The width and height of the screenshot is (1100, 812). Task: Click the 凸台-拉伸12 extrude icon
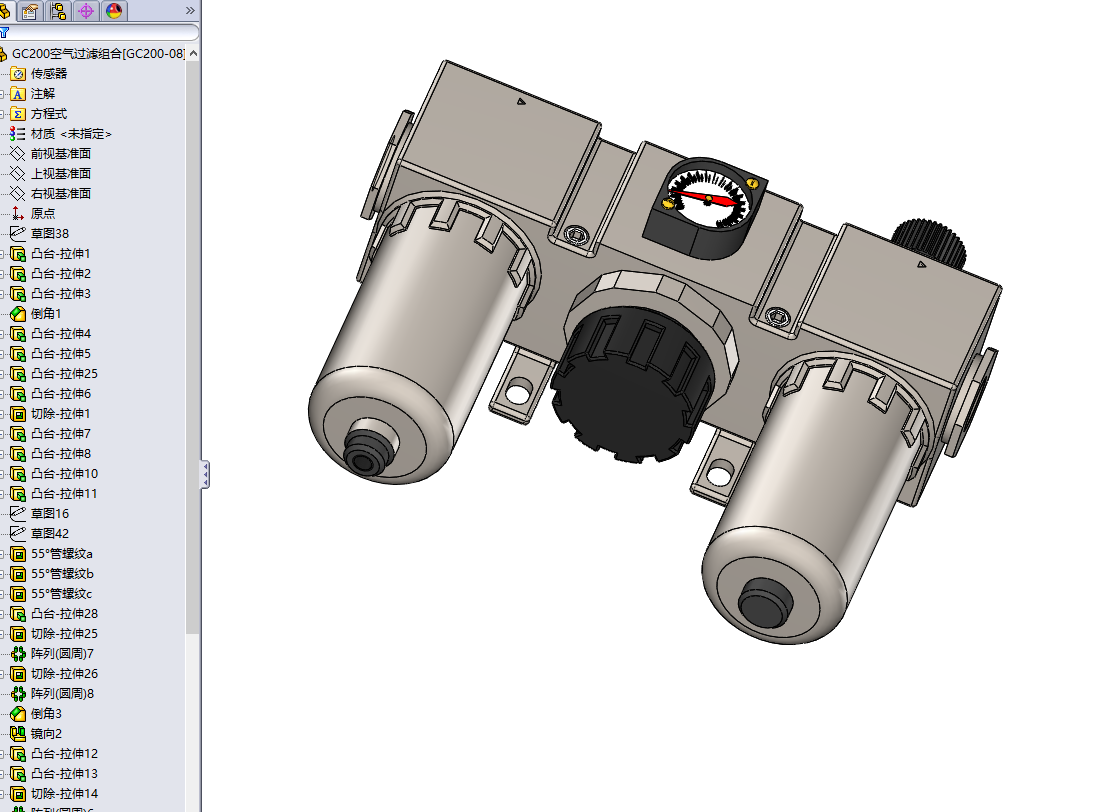(x=18, y=754)
